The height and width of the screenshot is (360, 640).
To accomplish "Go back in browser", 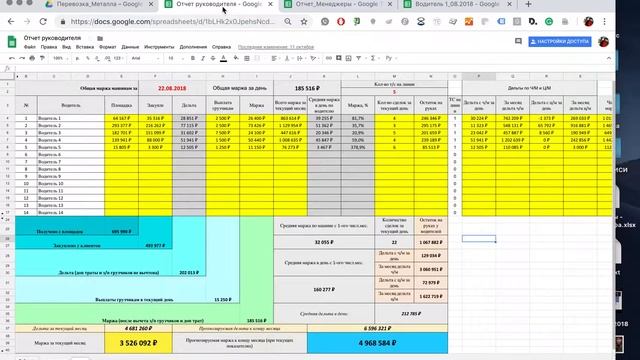I will click(11, 22).
